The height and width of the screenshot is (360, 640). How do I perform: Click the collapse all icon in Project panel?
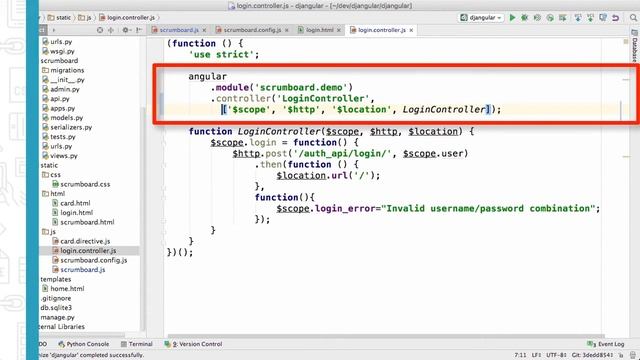pos(111,30)
